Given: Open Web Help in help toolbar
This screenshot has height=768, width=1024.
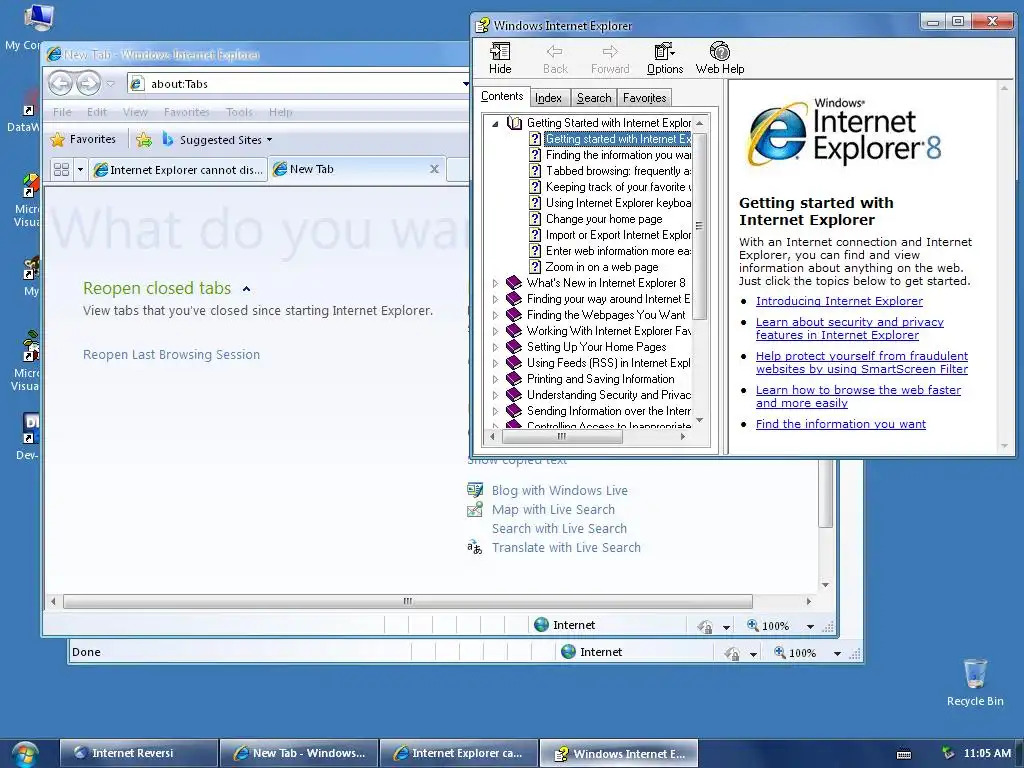Looking at the screenshot, I should click(720, 58).
